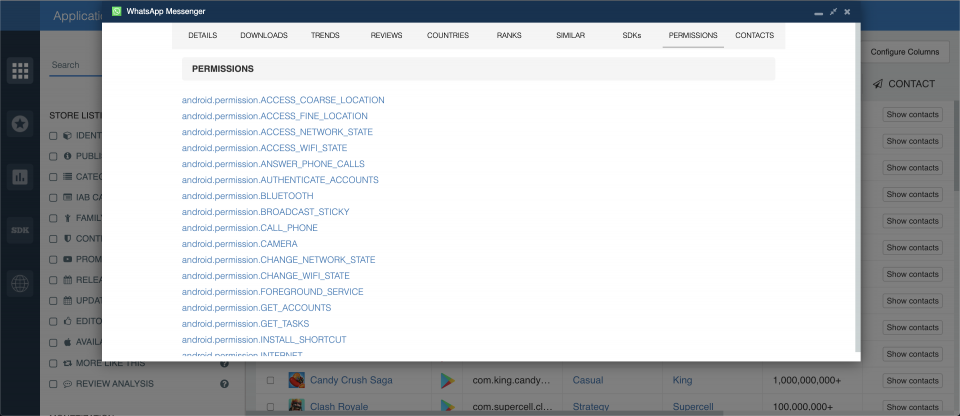The image size is (960, 416).
Task: Open the bar chart sidebar icon
Action: [20, 177]
